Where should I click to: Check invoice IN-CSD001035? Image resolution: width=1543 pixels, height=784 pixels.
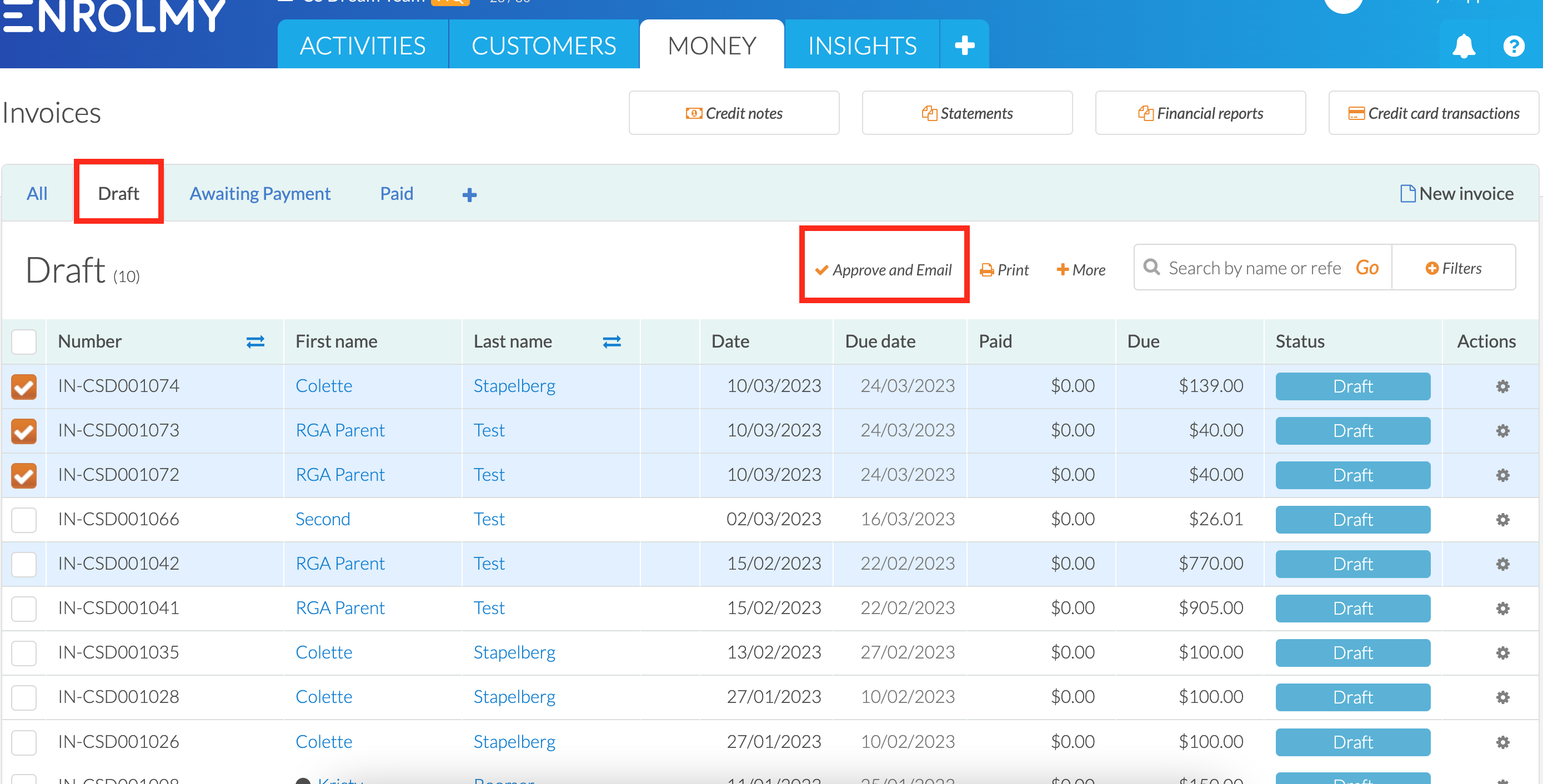pos(24,653)
